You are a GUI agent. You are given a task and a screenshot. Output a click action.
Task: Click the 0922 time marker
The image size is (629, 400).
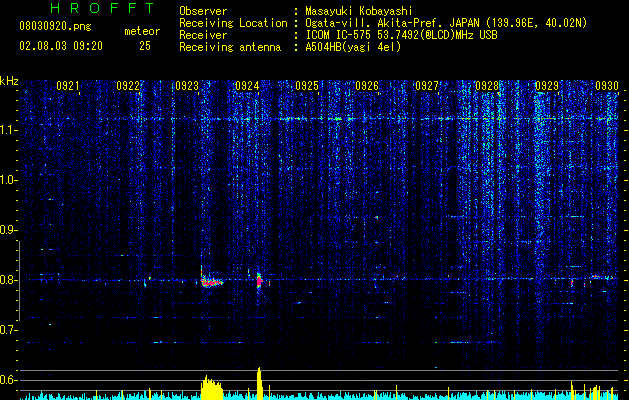pos(128,86)
